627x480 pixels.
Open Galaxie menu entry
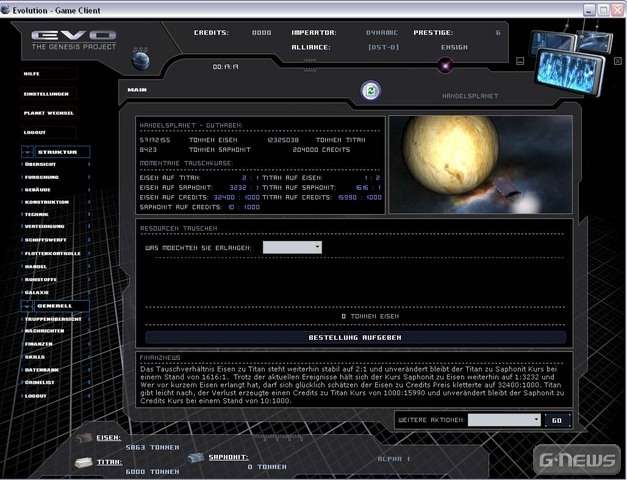coord(36,292)
